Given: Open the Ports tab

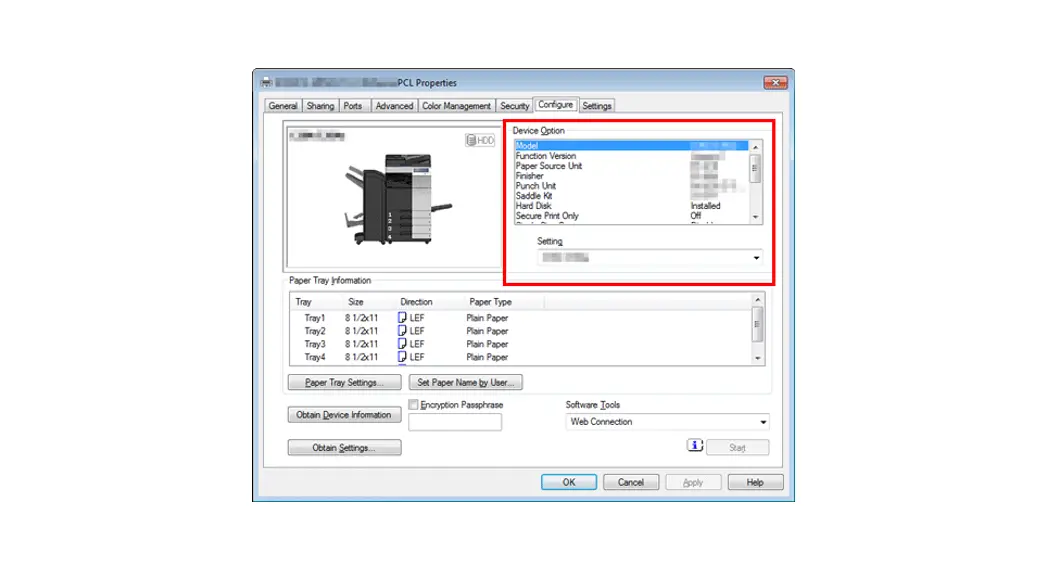Looking at the screenshot, I should coord(353,106).
